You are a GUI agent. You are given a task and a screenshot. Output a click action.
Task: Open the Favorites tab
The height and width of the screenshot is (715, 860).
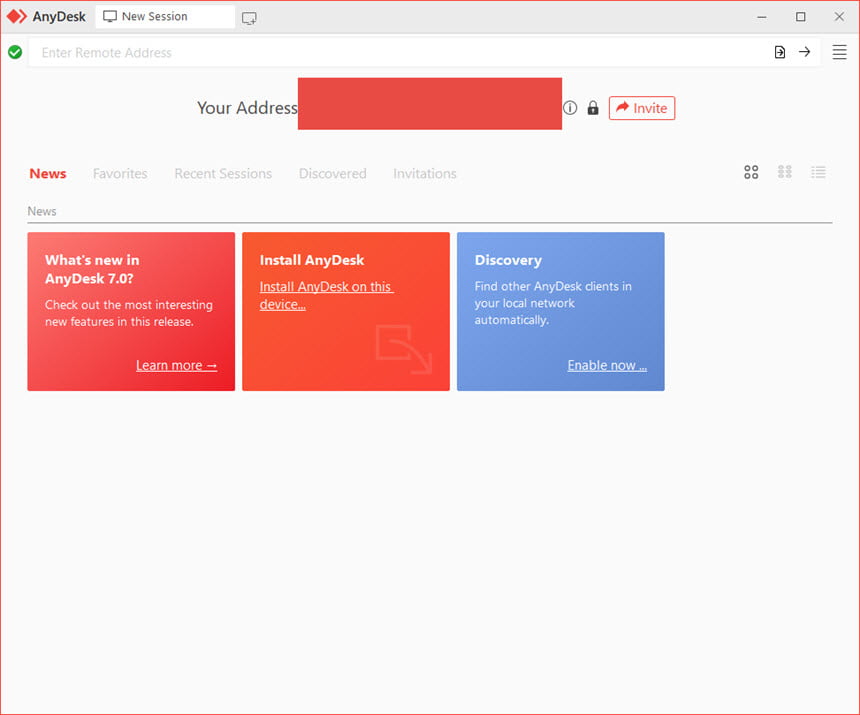120,174
